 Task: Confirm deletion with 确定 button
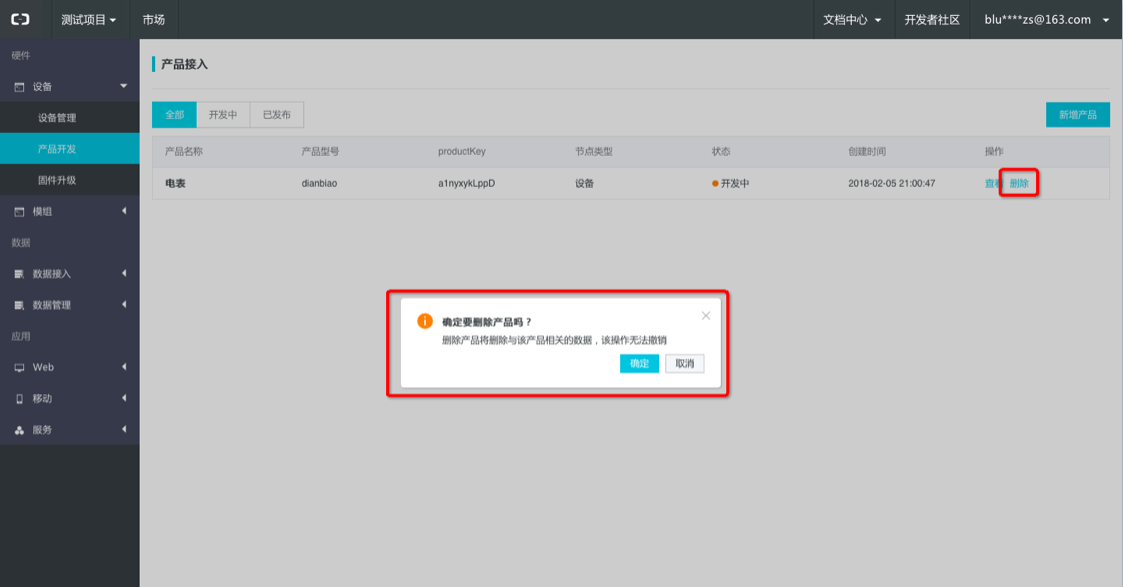639,364
